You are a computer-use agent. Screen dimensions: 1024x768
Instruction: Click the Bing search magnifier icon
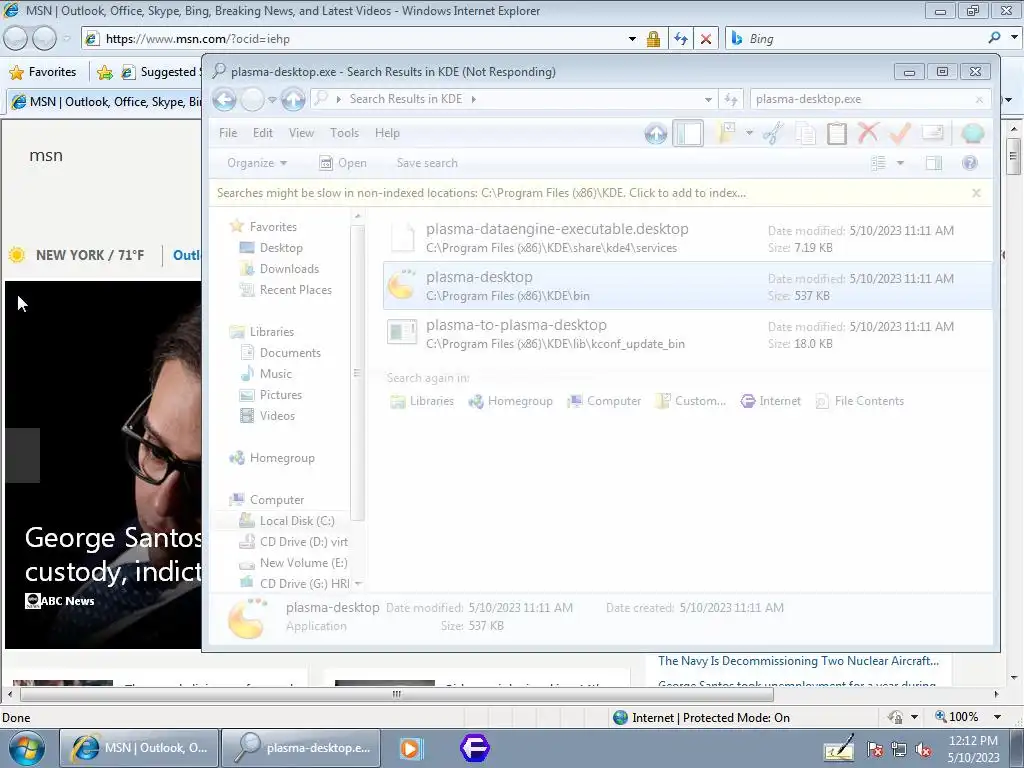click(x=994, y=39)
